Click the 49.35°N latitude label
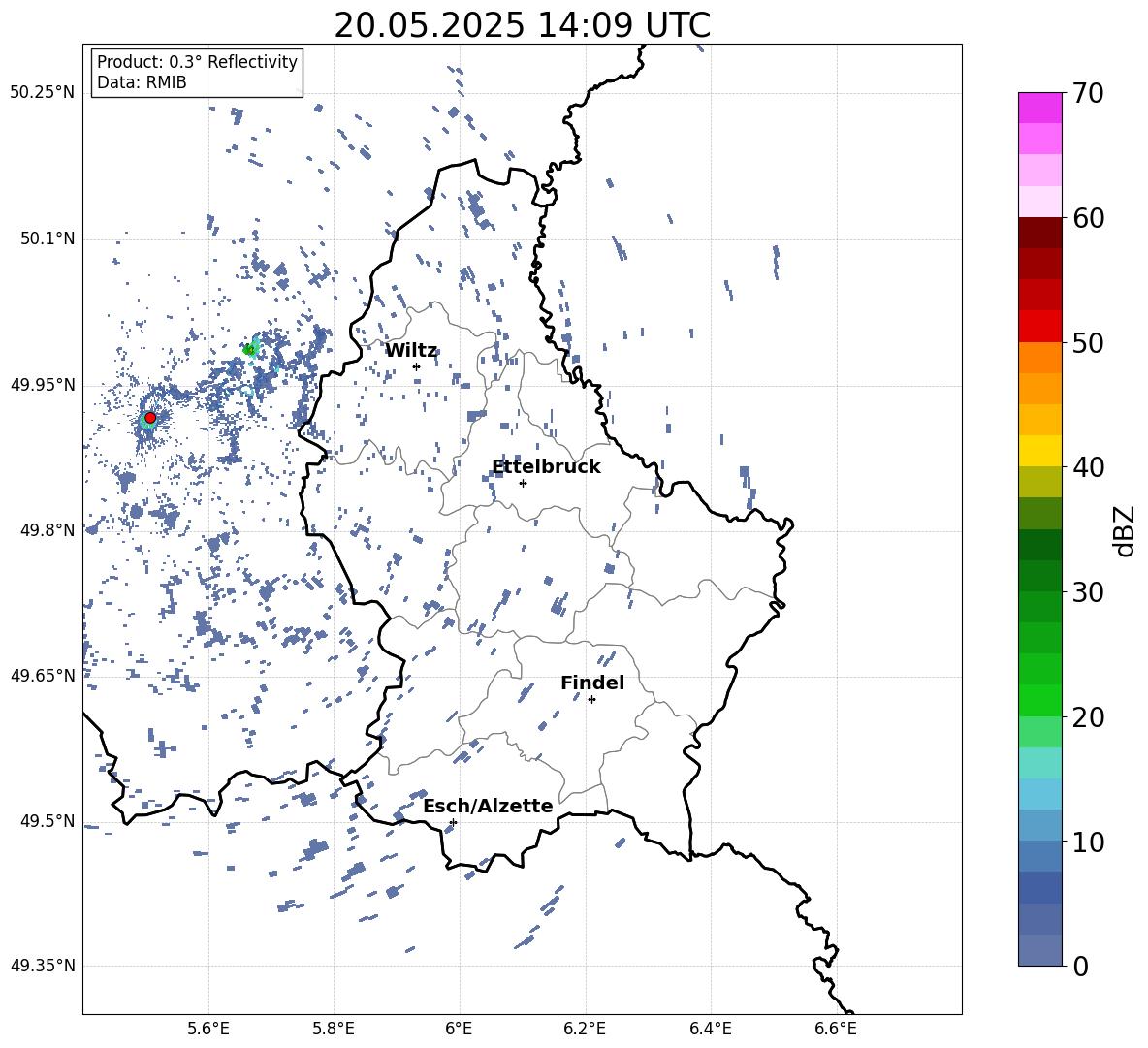 click(x=42, y=966)
